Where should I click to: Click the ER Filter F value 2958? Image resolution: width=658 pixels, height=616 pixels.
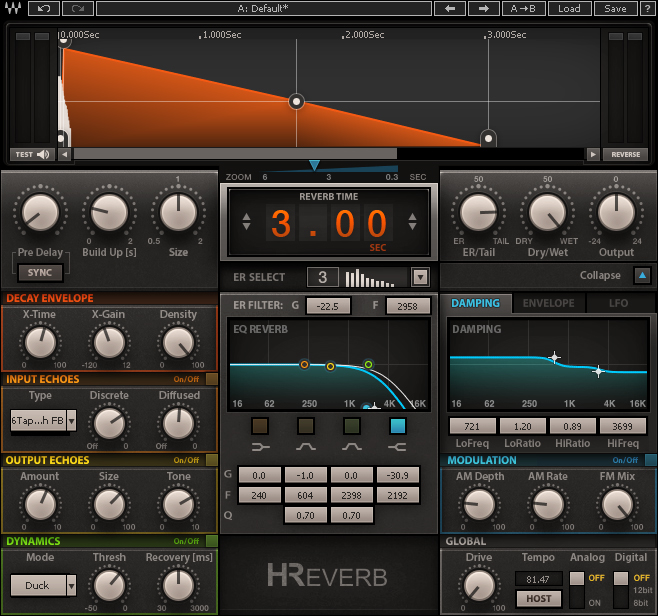point(408,306)
